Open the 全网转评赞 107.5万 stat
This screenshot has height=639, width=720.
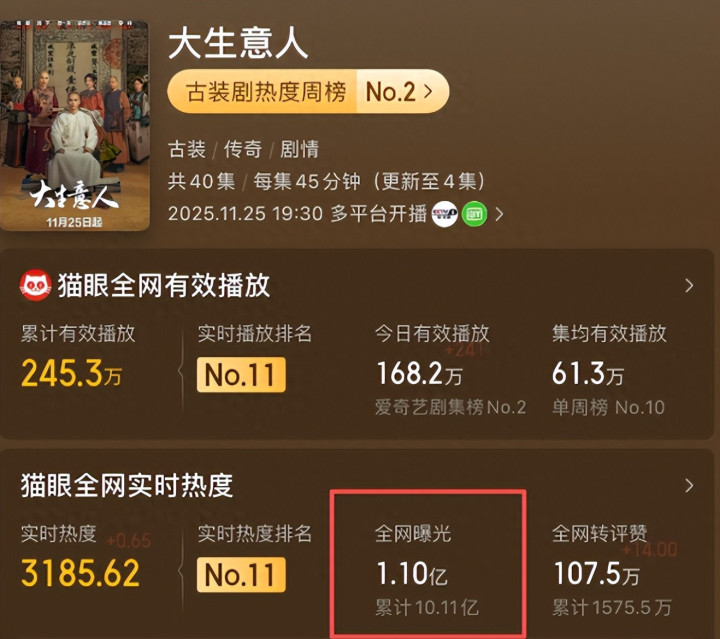click(x=597, y=574)
